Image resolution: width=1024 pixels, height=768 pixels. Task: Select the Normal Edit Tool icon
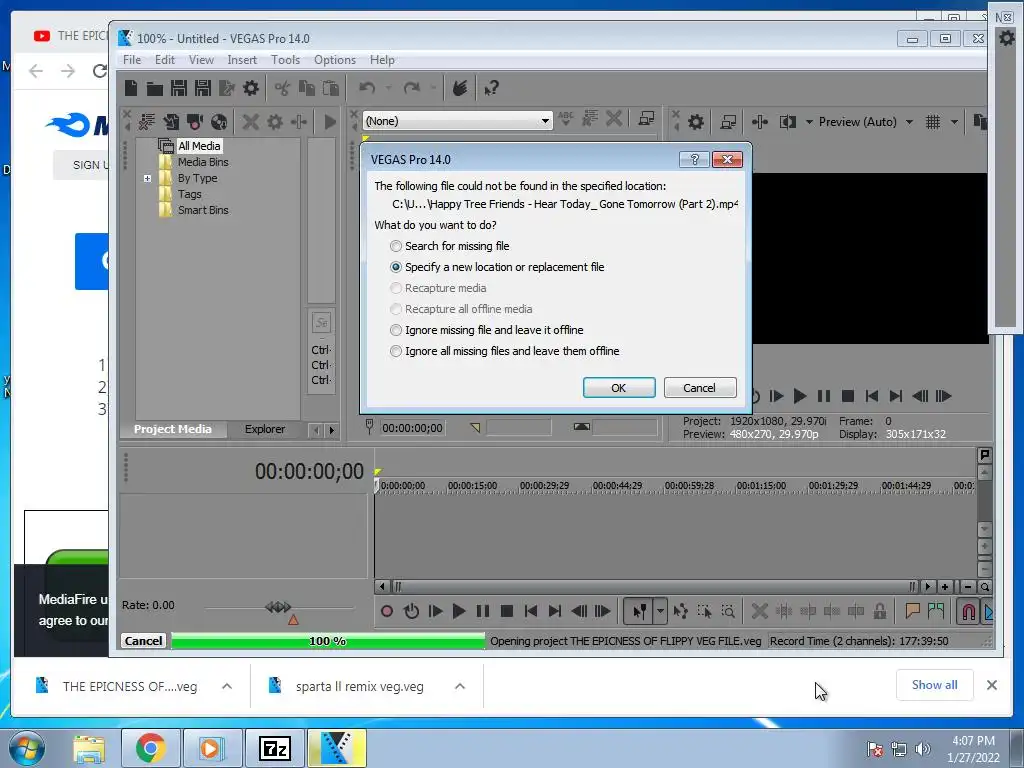pos(638,611)
